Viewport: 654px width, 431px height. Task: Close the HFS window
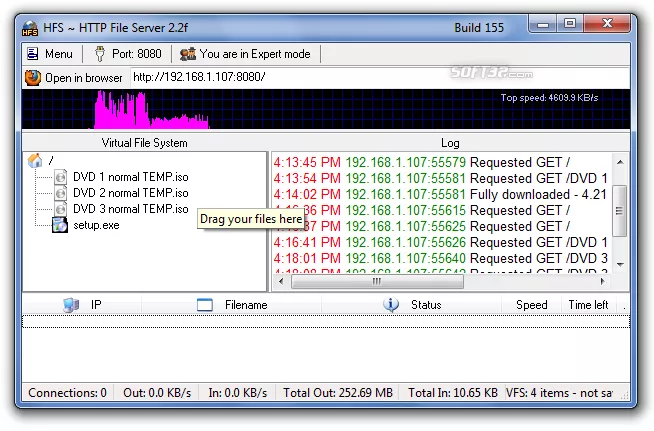click(607, 24)
